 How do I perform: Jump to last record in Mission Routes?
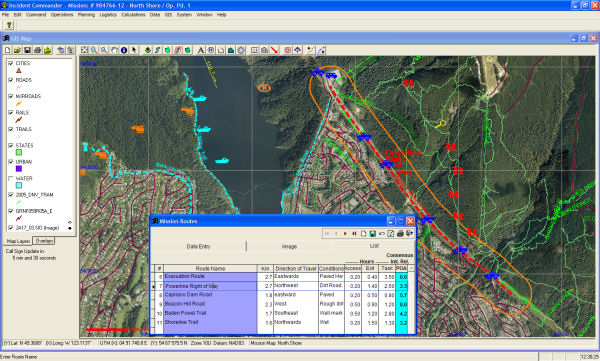pos(354,233)
